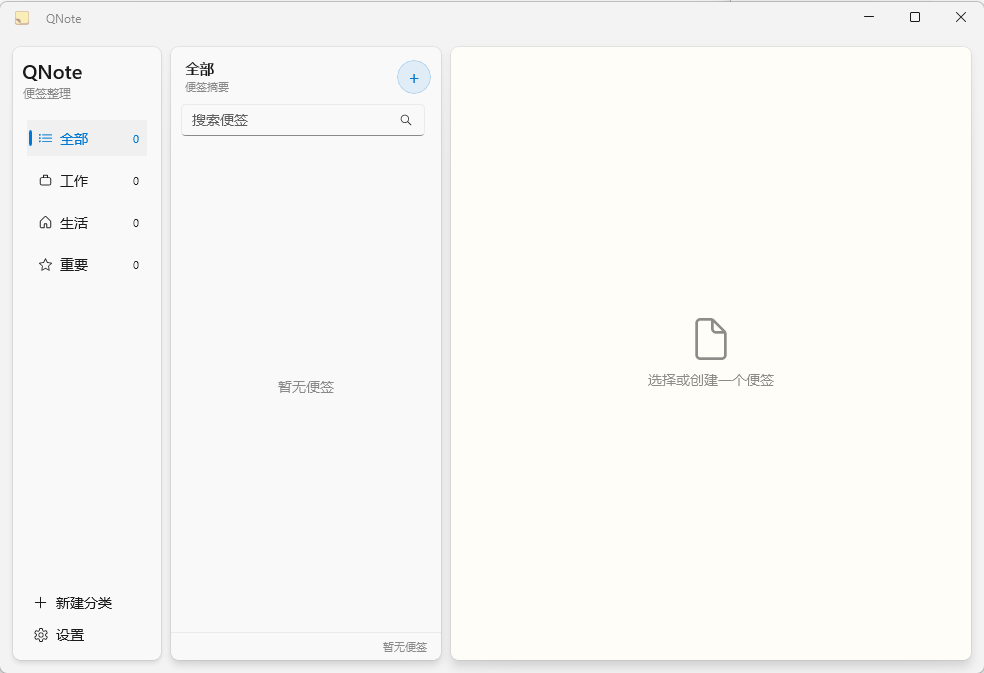Add a new note with plus button

pyautogui.click(x=414, y=78)
